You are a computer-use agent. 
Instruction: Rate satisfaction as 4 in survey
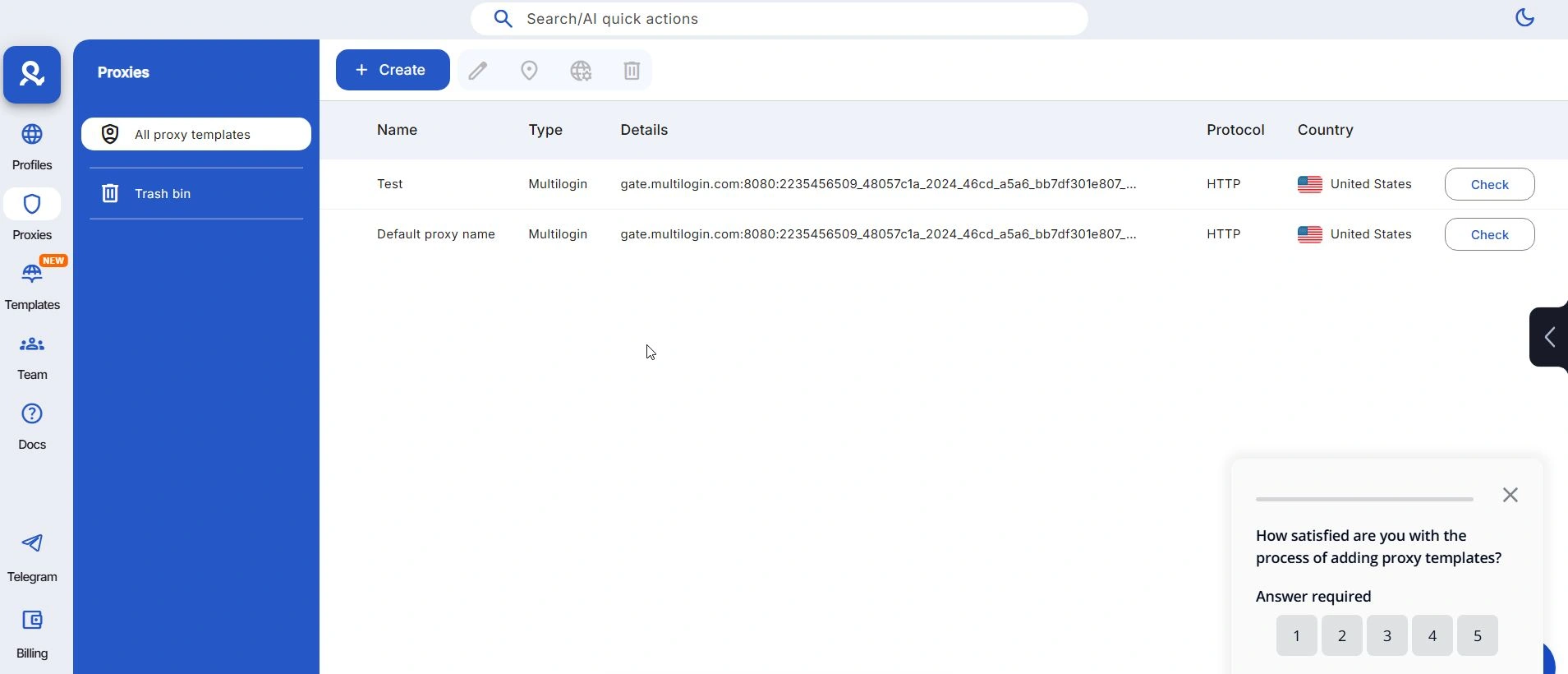pos(1432,635)
